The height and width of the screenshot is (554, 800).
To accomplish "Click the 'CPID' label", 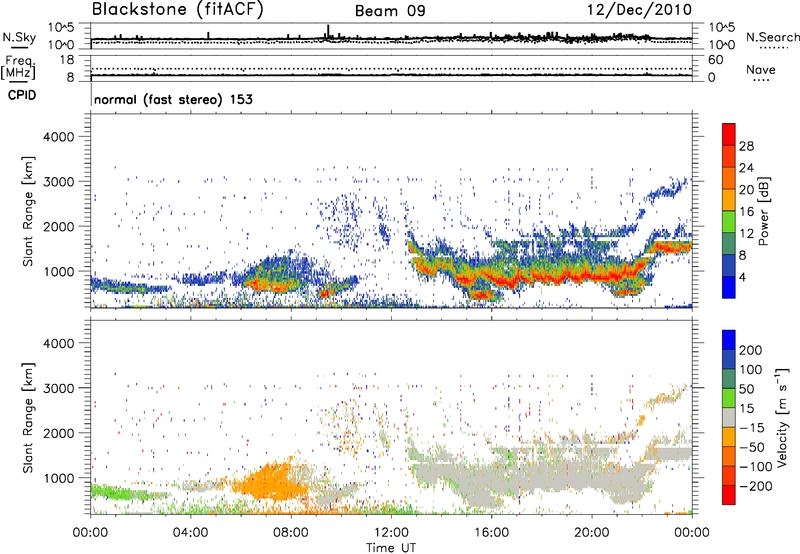I will coord(22,95).
